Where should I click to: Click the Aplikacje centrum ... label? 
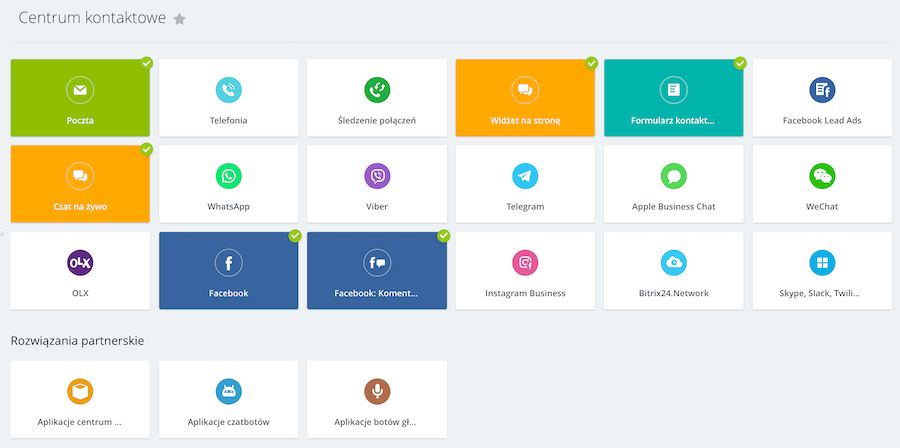80,422
